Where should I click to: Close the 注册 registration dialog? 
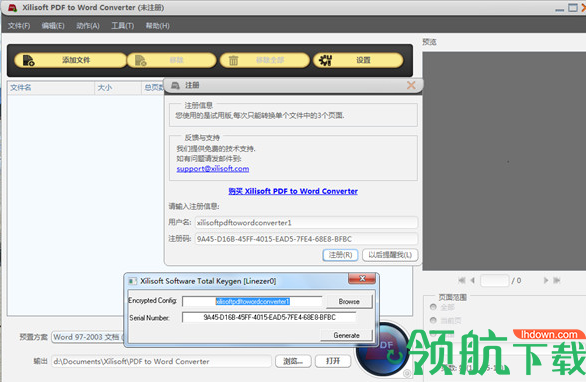click(411, 85)
